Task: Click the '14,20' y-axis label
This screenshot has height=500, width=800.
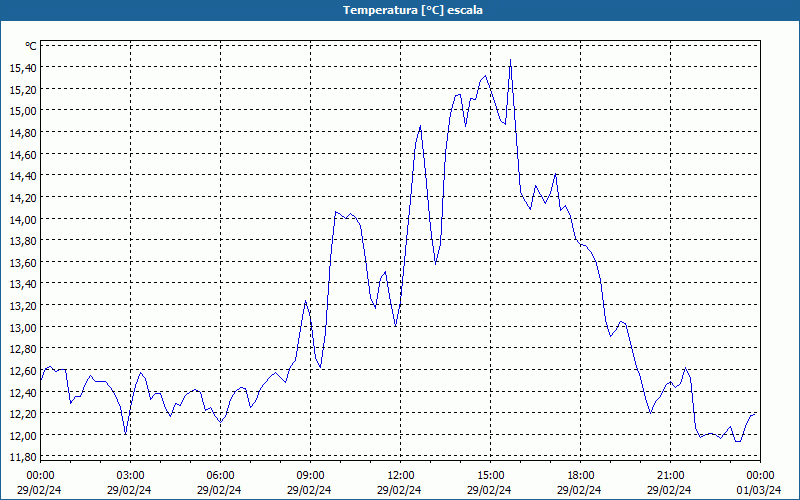Action: pyautogui.click(x=23, y=197)
